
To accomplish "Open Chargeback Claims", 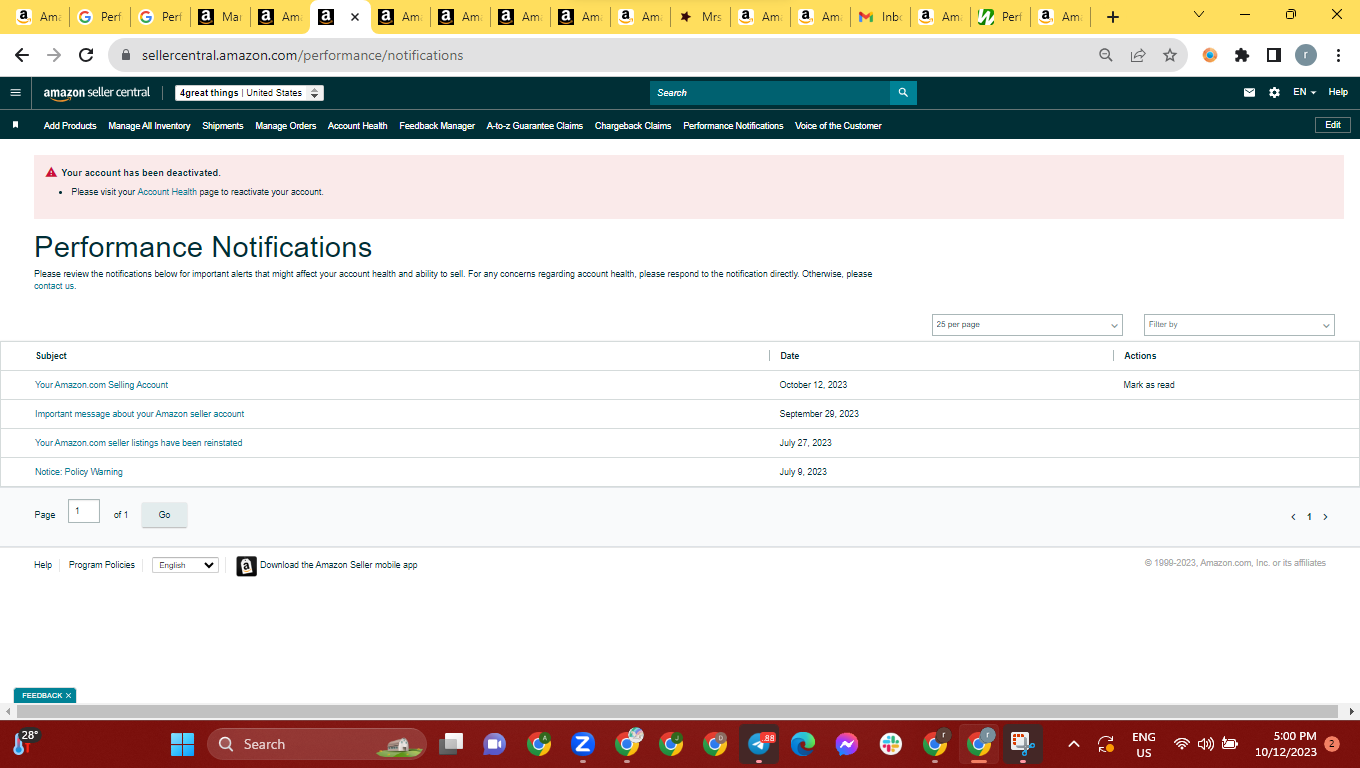I will click(x=633, y=126).
